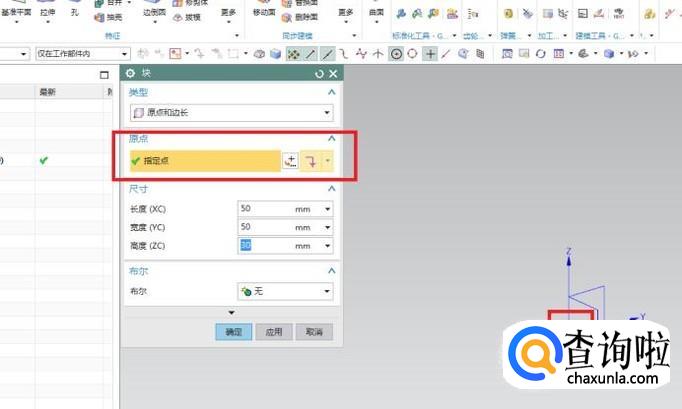Open the 高度 (ZC) unit dropdown arrow
682x409 pixels.
tap(328, 246)
